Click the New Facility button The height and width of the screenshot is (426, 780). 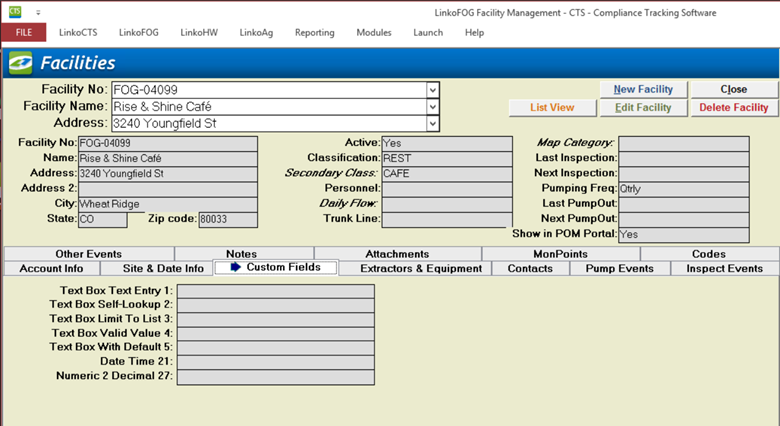[x=643, y=90]
